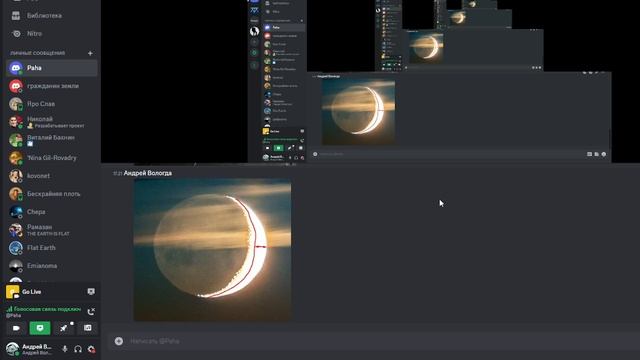Click the stream screen icon beside Go Live
The width and height of the screenshot is (640, 360).
[91, 291]
